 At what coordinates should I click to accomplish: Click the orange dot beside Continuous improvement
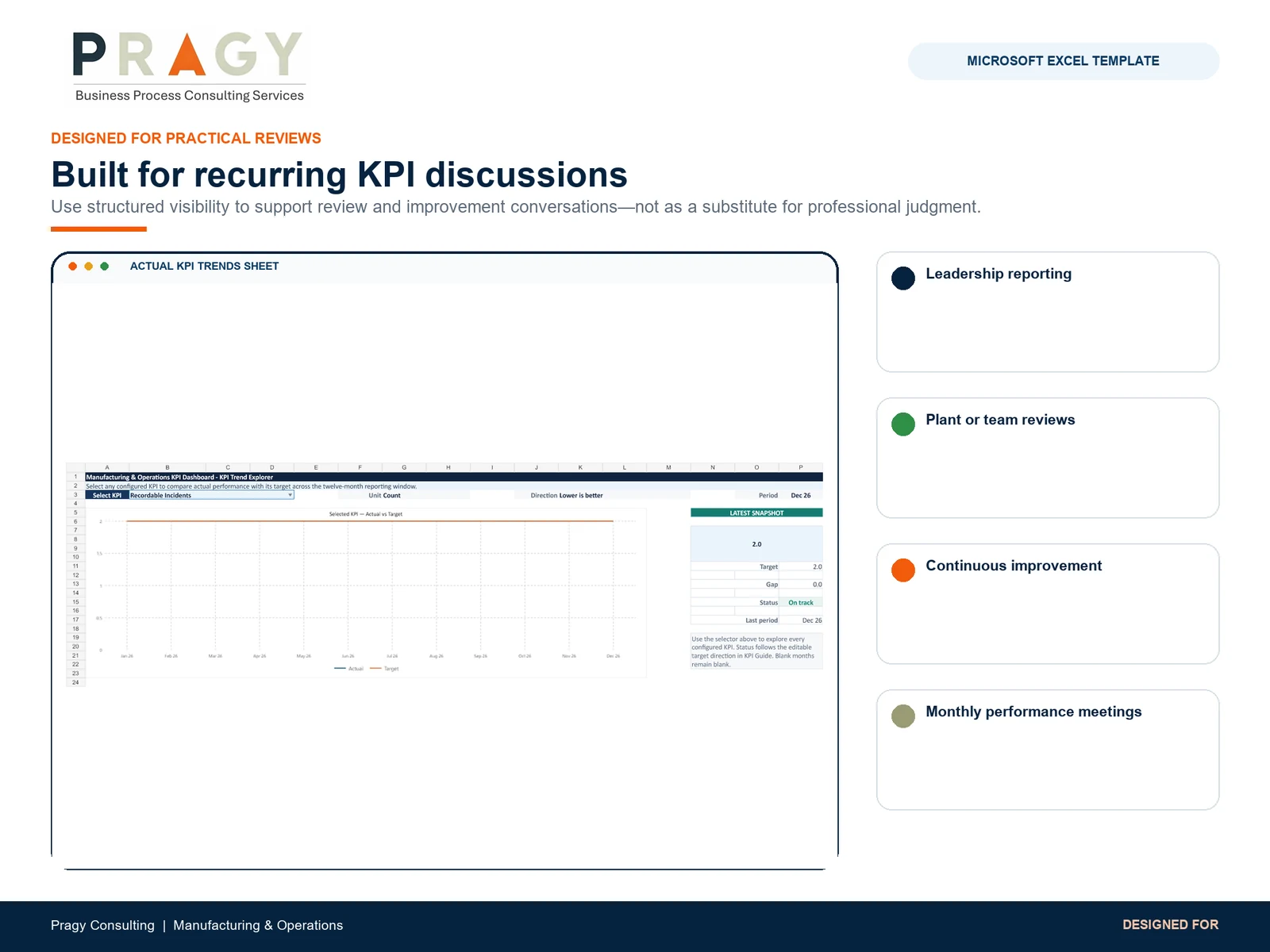(x=903, y=570)
